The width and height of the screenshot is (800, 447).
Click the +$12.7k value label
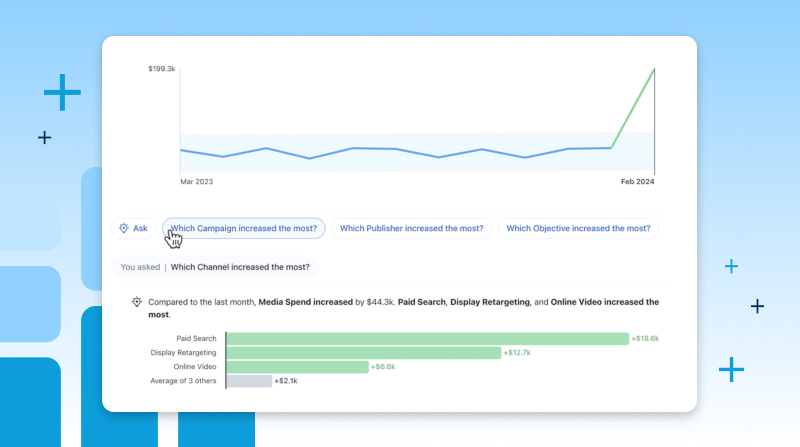point(518,353)
